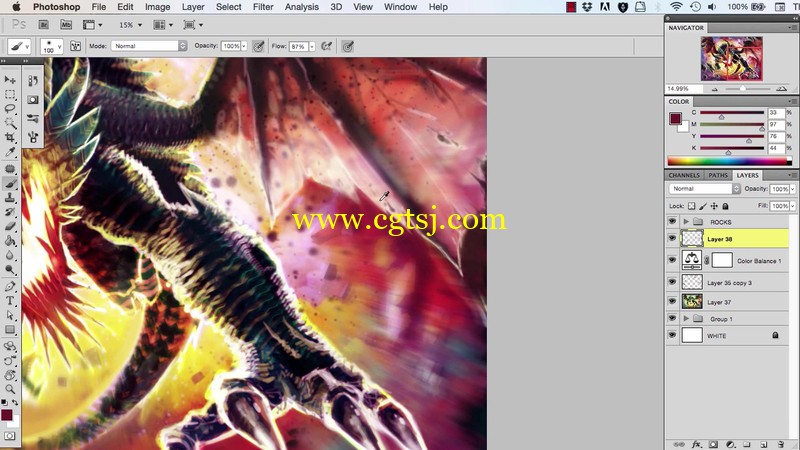Hide Layer 35 copy 3
The image size is (800, 450).
point(672,282)
